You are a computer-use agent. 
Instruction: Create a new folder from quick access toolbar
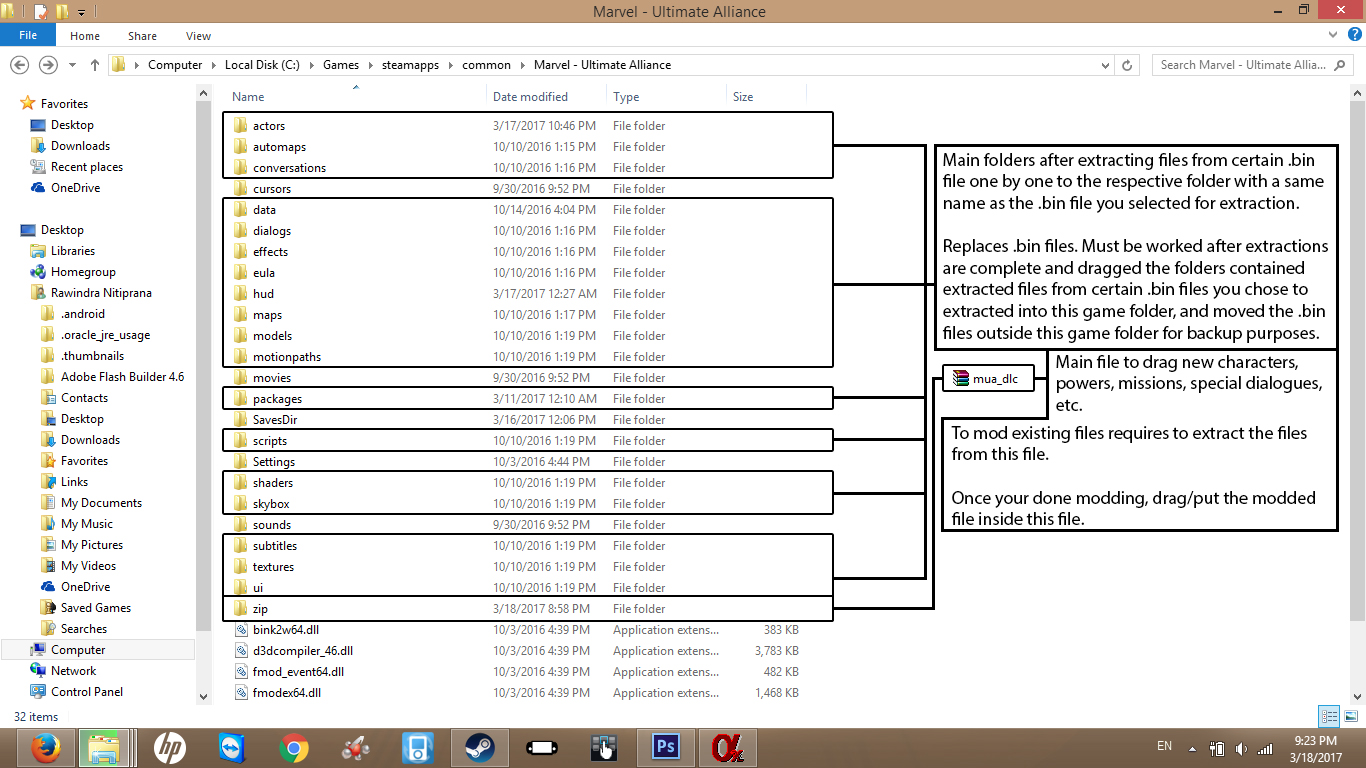click(62, 12)
